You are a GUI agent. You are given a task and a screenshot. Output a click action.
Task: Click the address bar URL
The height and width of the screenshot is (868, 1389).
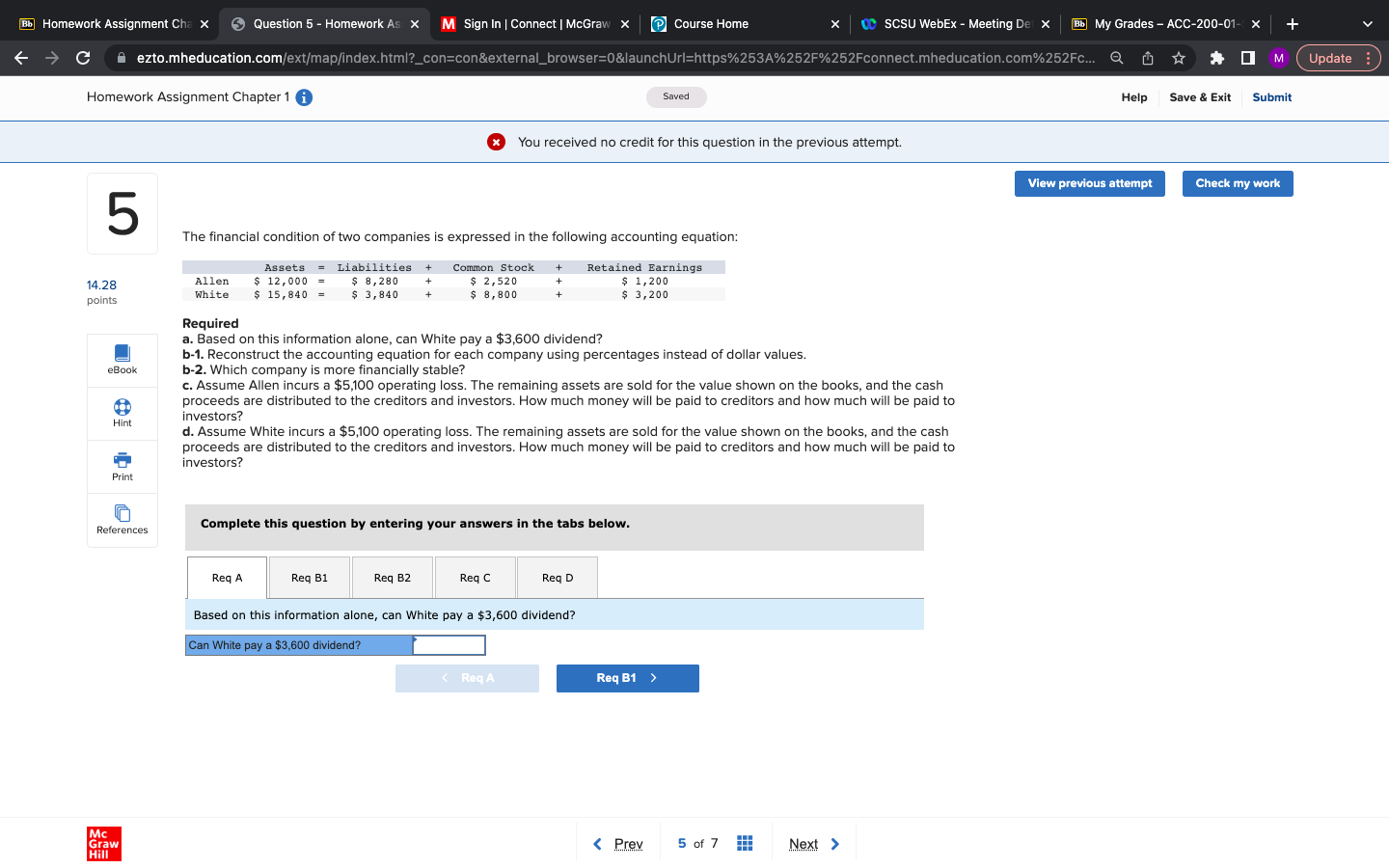click(x=615, y=58)
